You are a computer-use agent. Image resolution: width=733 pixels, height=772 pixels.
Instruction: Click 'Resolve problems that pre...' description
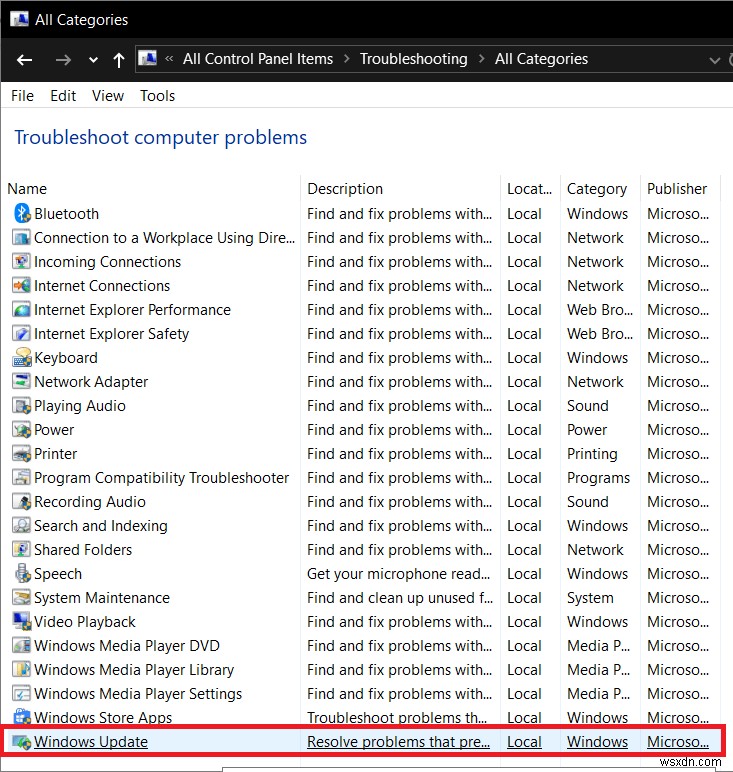coord(398,741)
